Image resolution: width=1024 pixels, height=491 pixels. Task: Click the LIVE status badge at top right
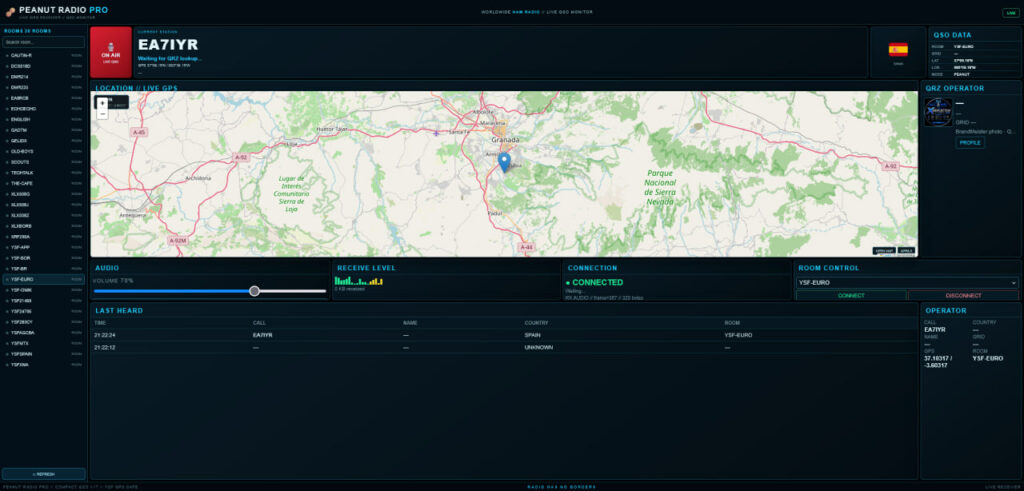pyautogui.click(x=1011, y=12)
